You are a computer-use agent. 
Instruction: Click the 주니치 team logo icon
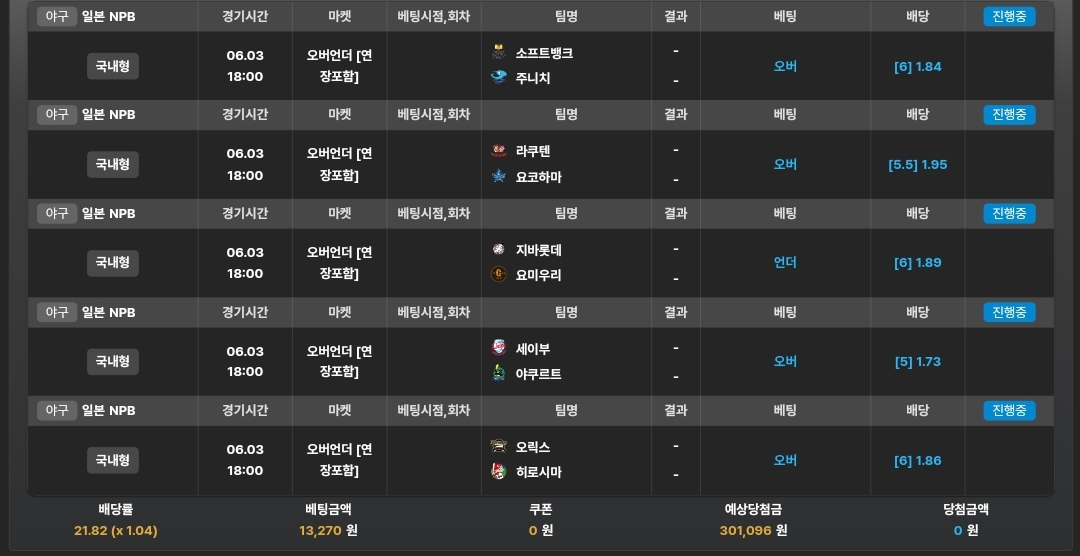[499, 78]
